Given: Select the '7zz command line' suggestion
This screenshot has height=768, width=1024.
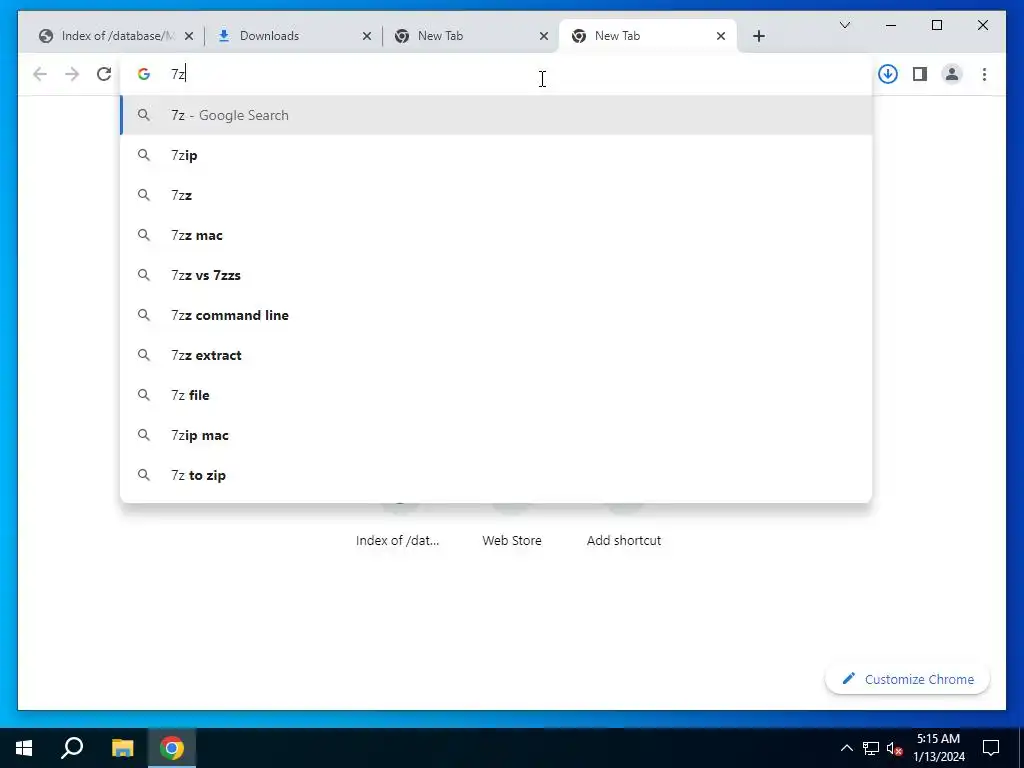Looking at the screenshot, I should point(496,315).
